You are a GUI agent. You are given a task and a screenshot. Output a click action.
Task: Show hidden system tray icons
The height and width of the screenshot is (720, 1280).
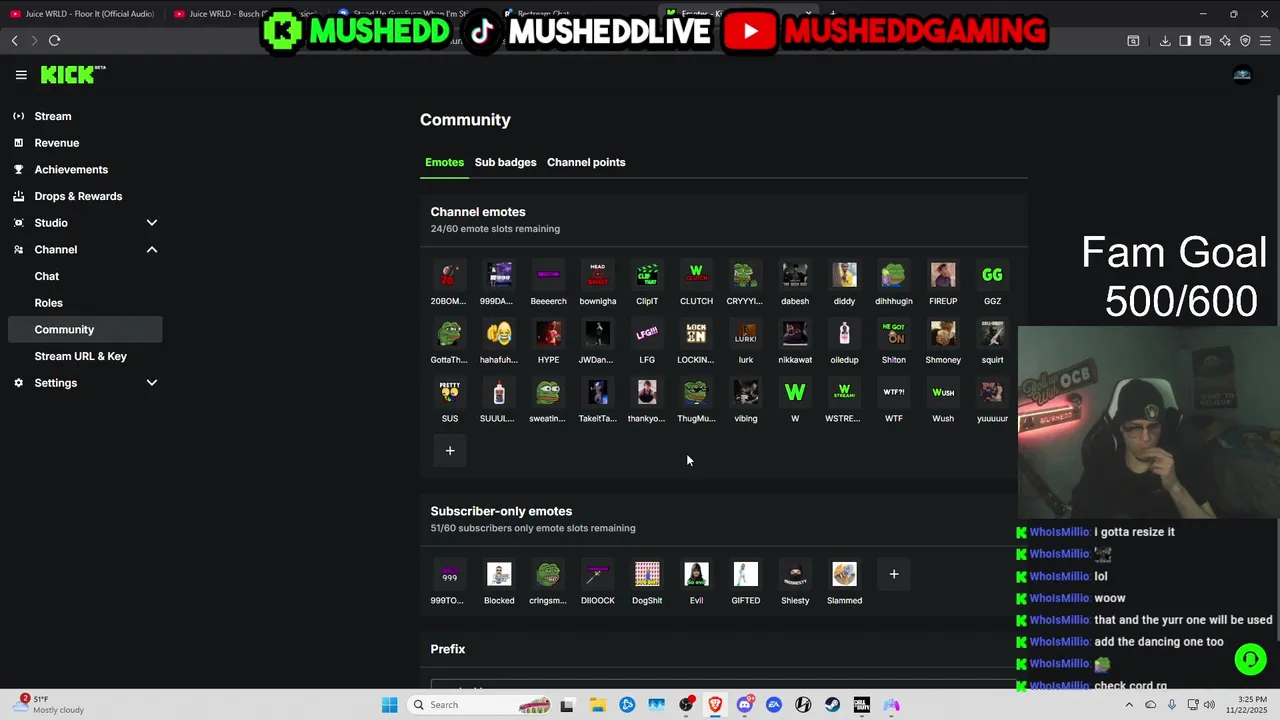point(1129,705)
